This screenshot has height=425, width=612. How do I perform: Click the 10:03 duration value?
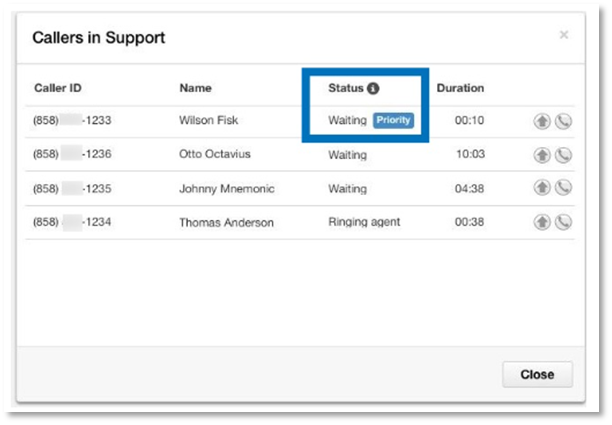pyautogui.click(x=470, y=155)
